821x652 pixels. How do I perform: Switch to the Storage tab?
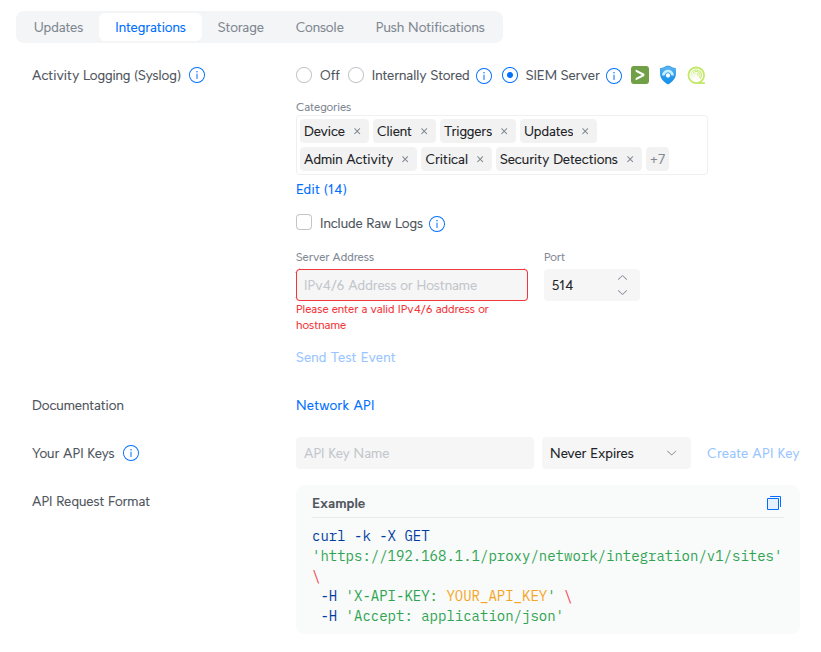pos(241,27)
